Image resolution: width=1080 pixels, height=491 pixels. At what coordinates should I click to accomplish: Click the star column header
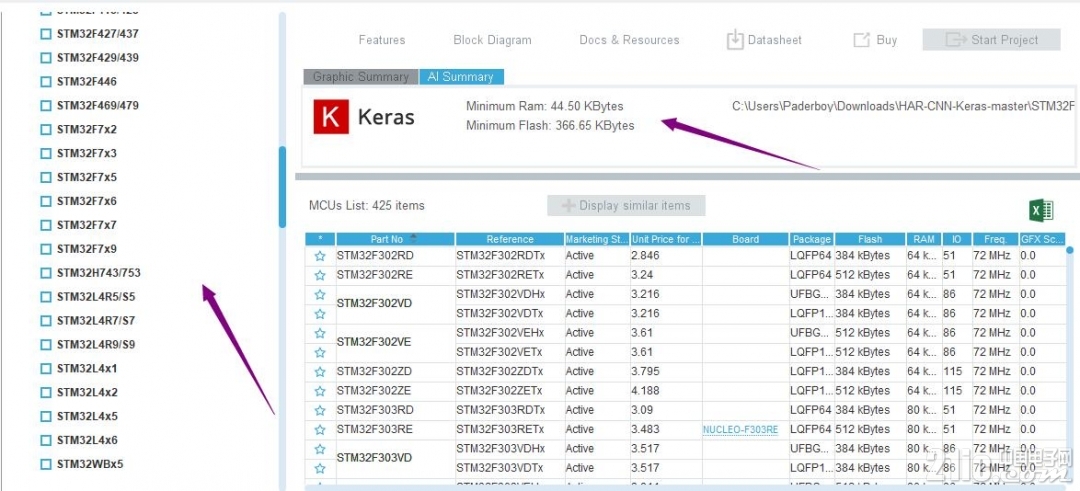[x=320, y=239]
